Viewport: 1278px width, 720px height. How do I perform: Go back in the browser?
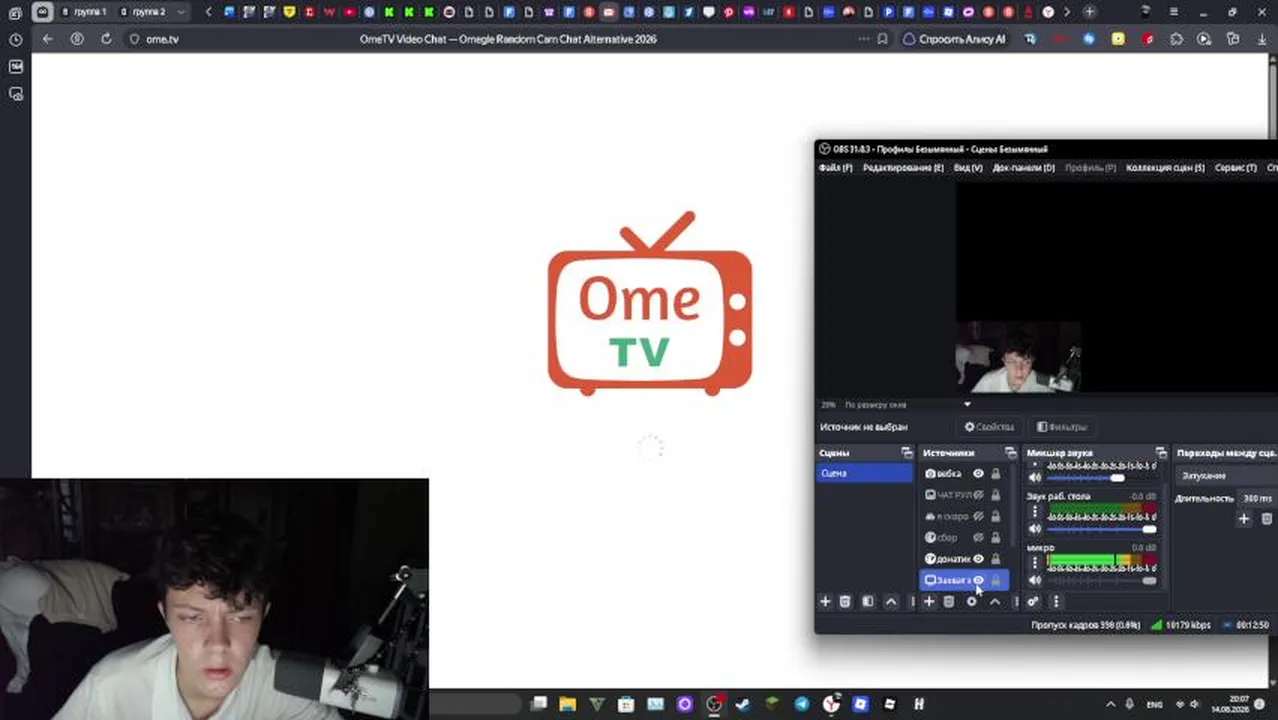tap(47, 39)
